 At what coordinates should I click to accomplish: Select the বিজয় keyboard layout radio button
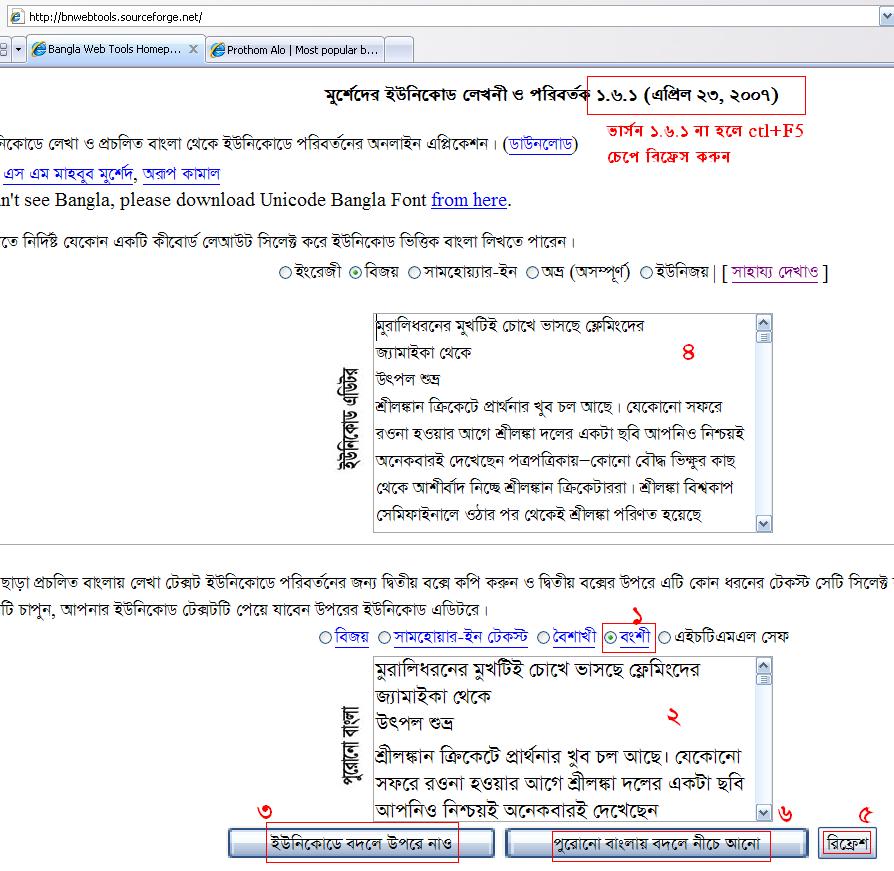[355, 273]
